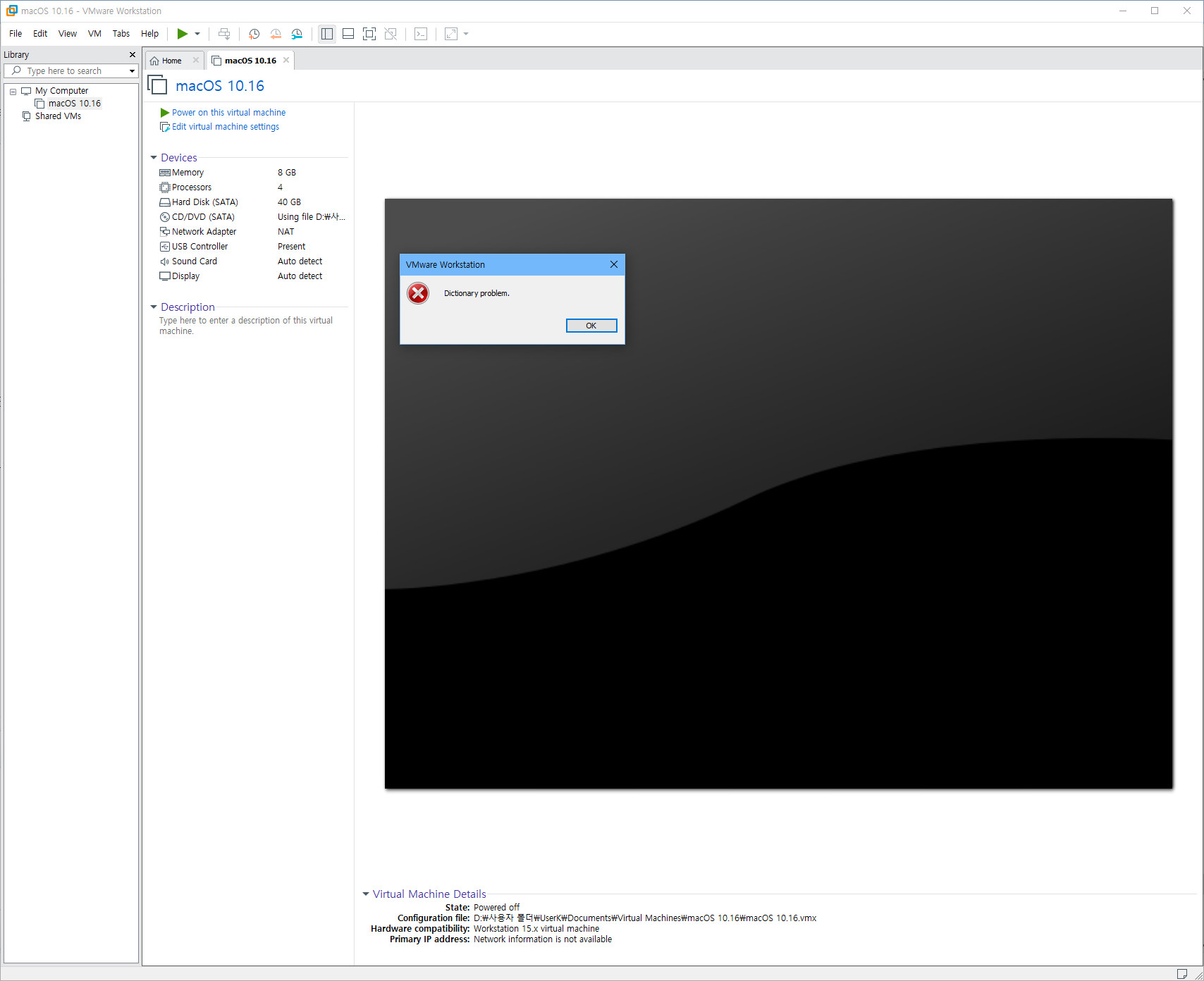Click the Unity mode toolbar icon
Image resolution: width=1204 pixels, height=981 pixels.
point(391,34)
